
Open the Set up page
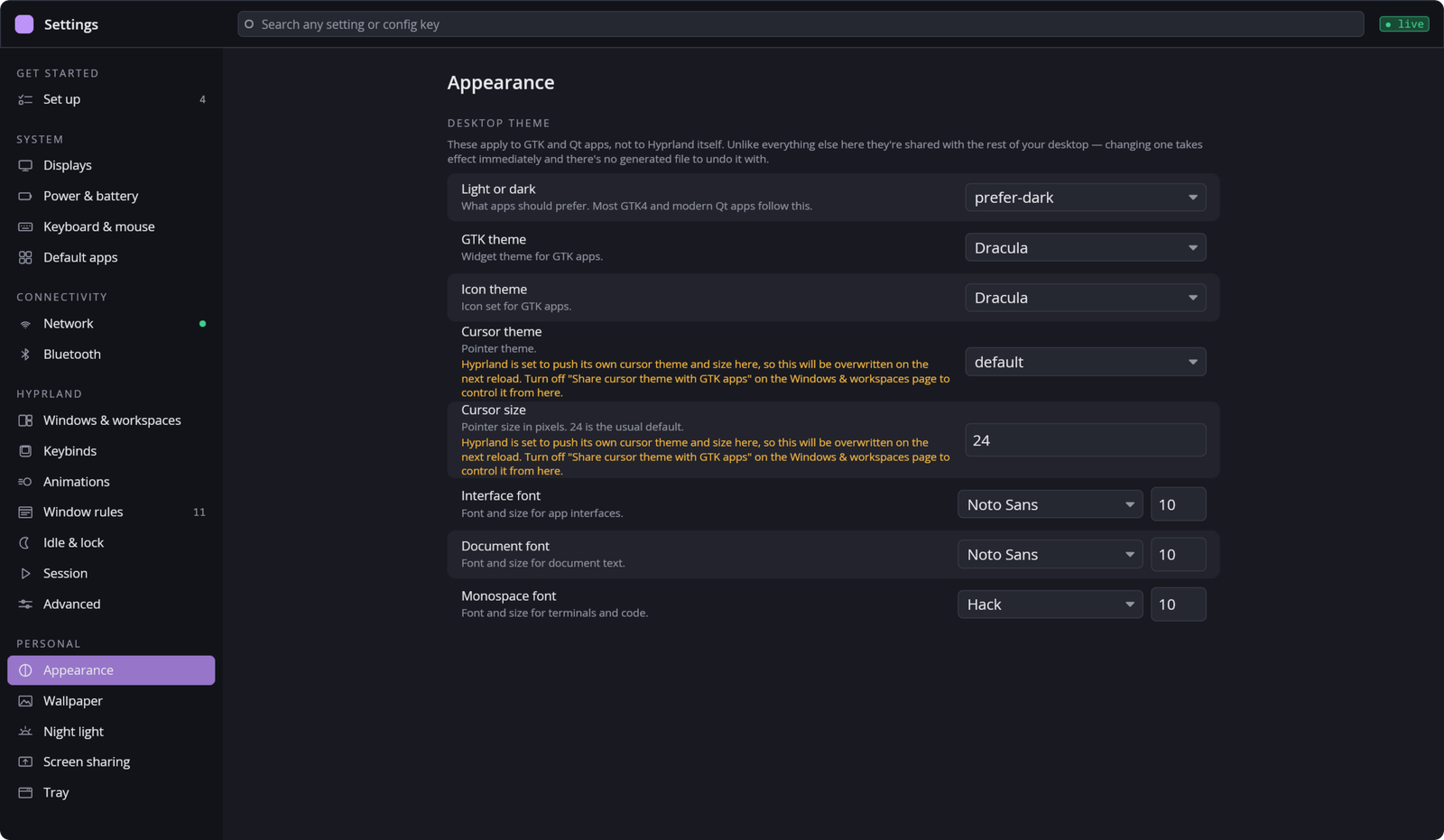tap(111, 99)
